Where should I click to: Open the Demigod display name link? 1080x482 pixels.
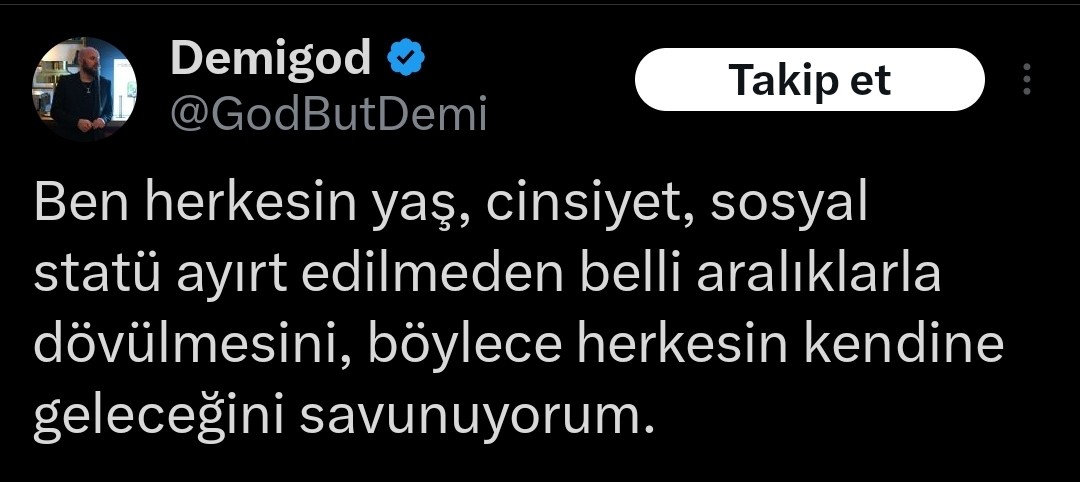pyautogui.click(x=271, y=59)
